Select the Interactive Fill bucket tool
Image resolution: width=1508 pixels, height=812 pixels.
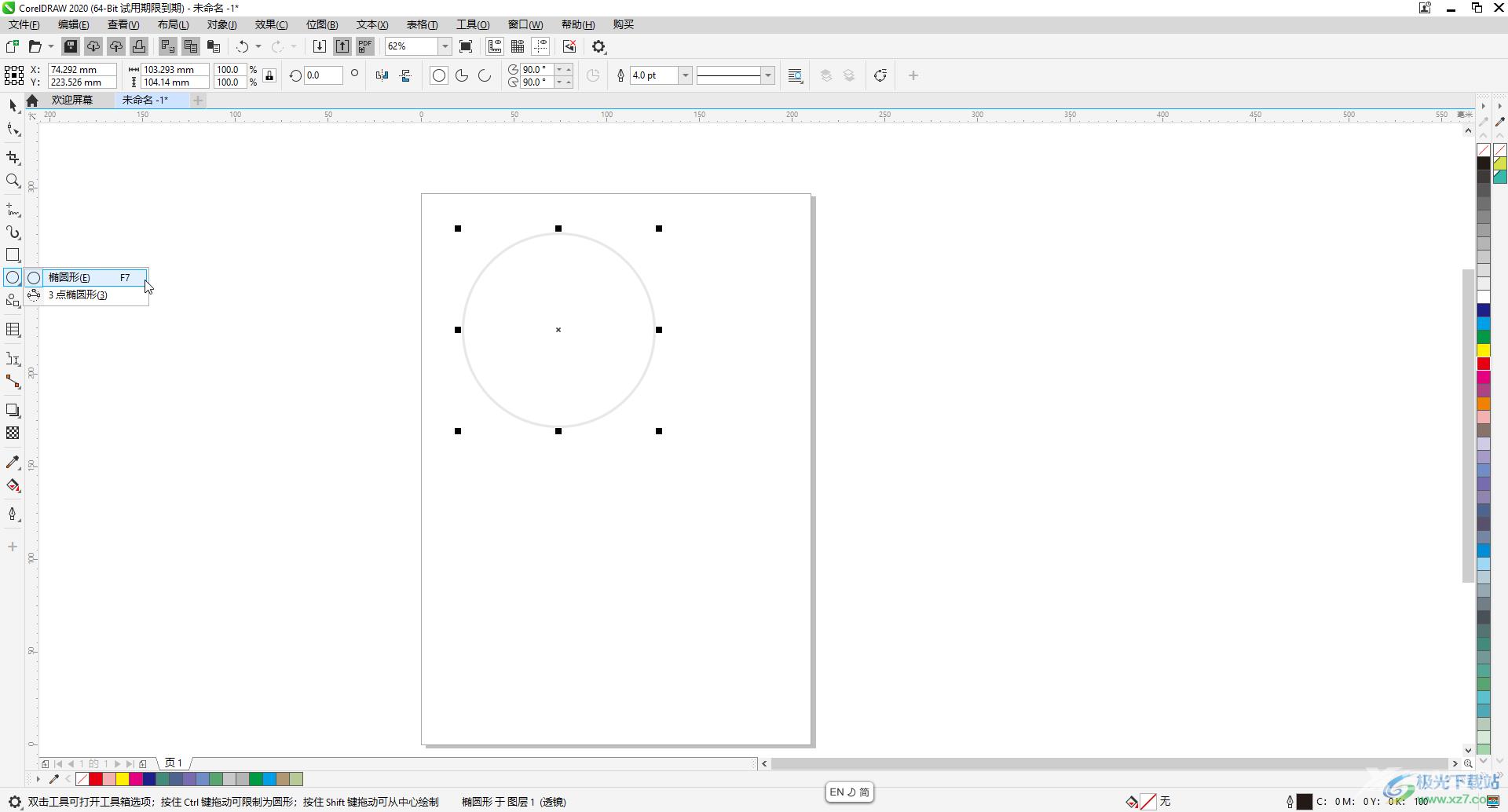coord(13,485)
